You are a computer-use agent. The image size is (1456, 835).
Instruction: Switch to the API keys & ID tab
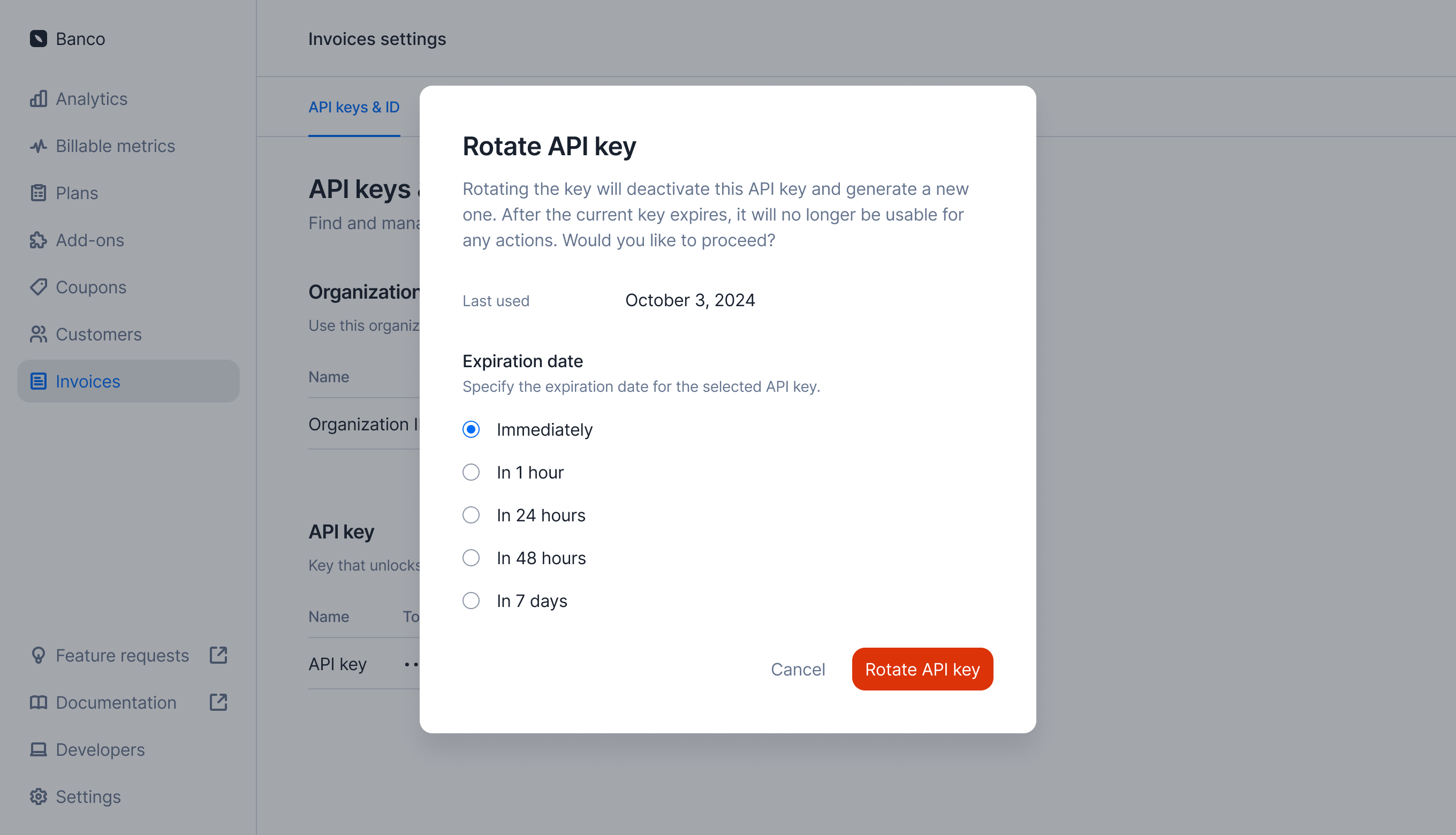pos(354,107)
